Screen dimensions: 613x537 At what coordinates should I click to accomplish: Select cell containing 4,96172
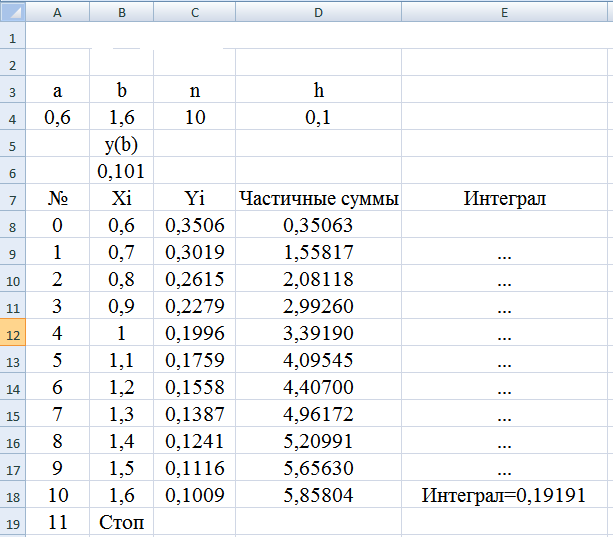319,413
